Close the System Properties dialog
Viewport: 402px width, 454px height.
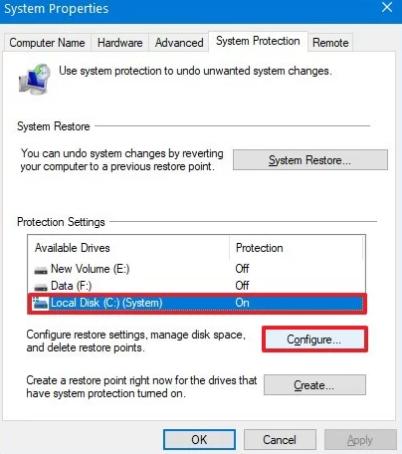[387, 7]
